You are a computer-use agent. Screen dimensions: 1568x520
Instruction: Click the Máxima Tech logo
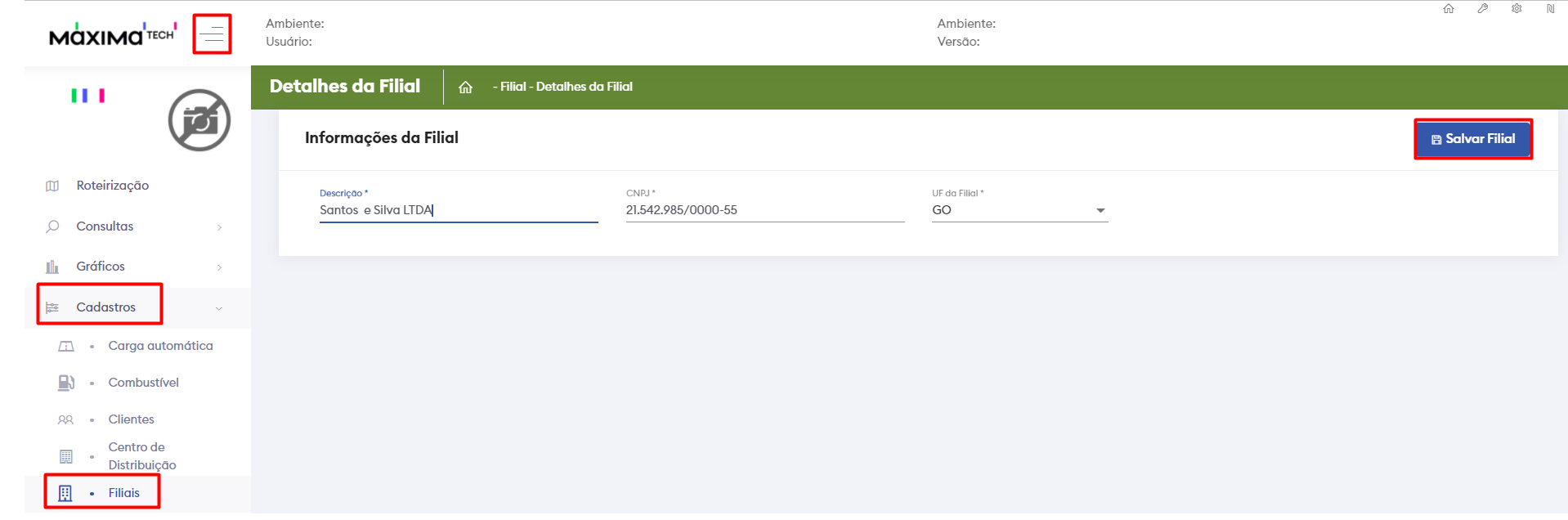[x=112, y=35]
